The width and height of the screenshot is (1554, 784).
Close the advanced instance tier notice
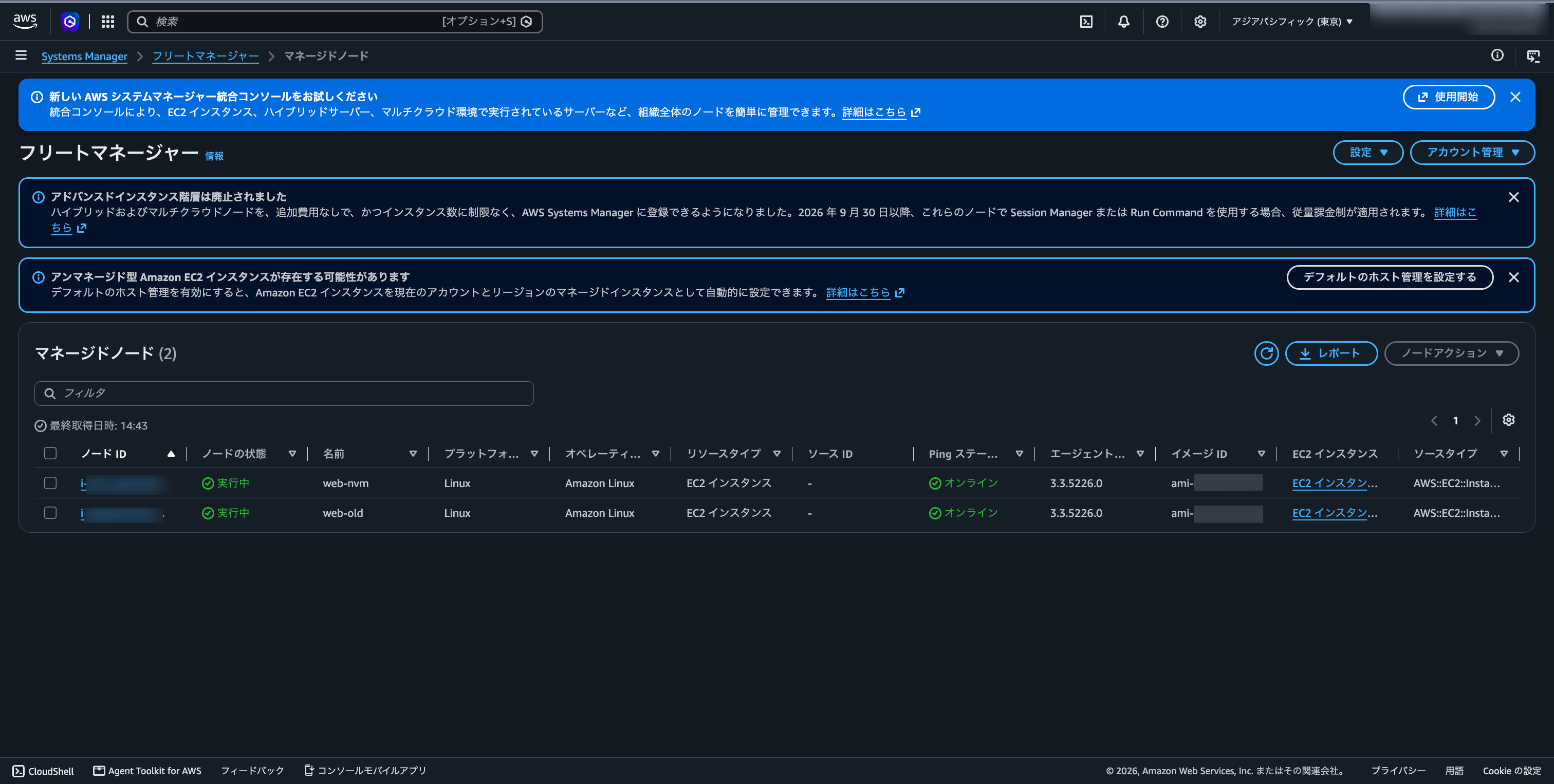[x=1513, y=197]
